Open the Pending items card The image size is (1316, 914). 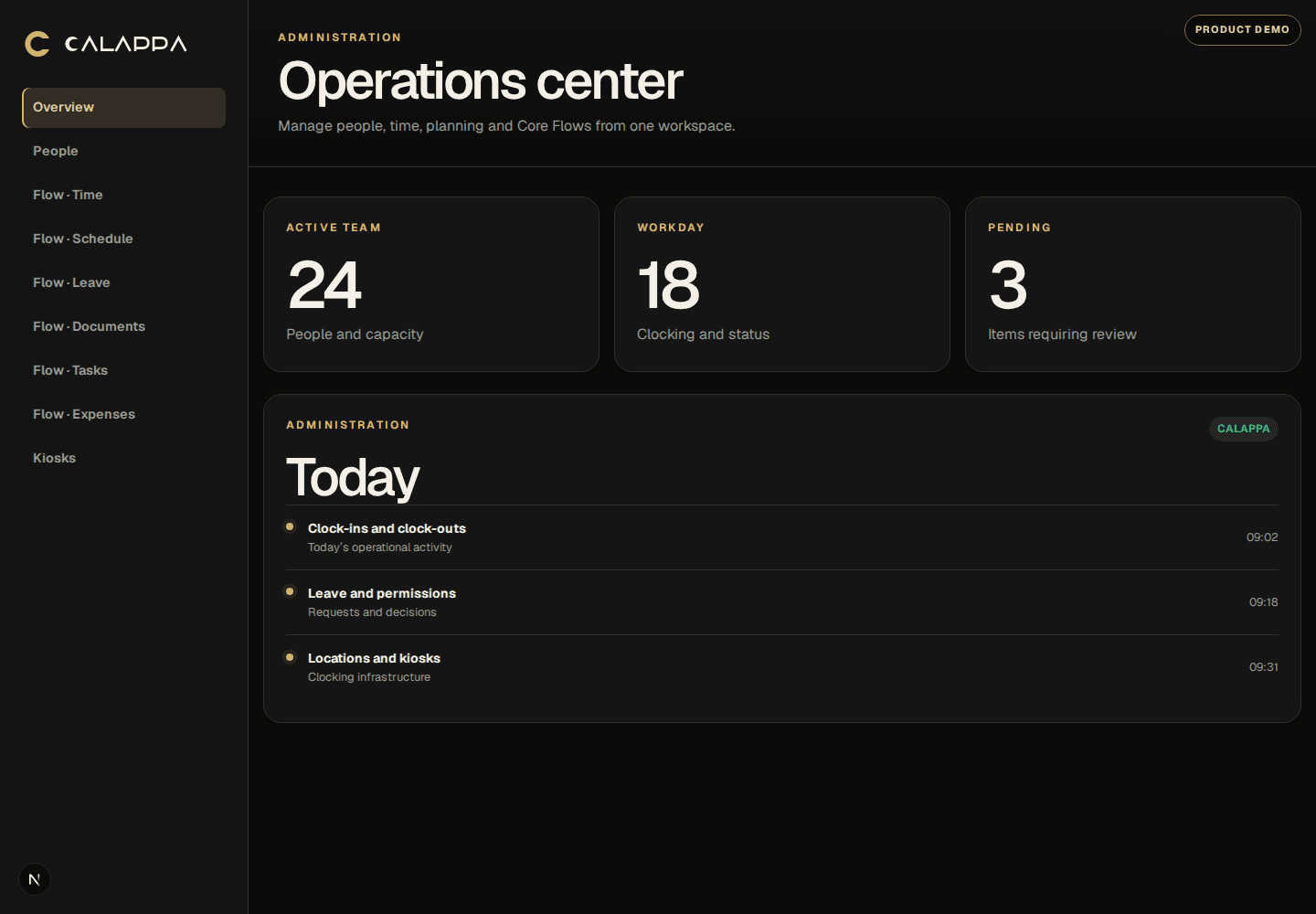(x=1133, y=284)
